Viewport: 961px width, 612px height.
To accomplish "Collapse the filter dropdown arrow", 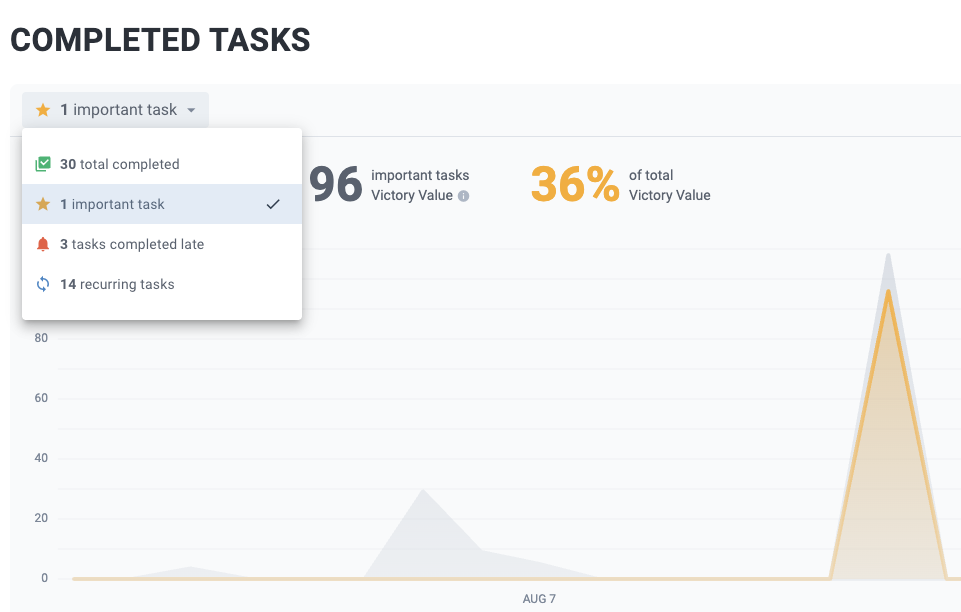I will [191, 111].
